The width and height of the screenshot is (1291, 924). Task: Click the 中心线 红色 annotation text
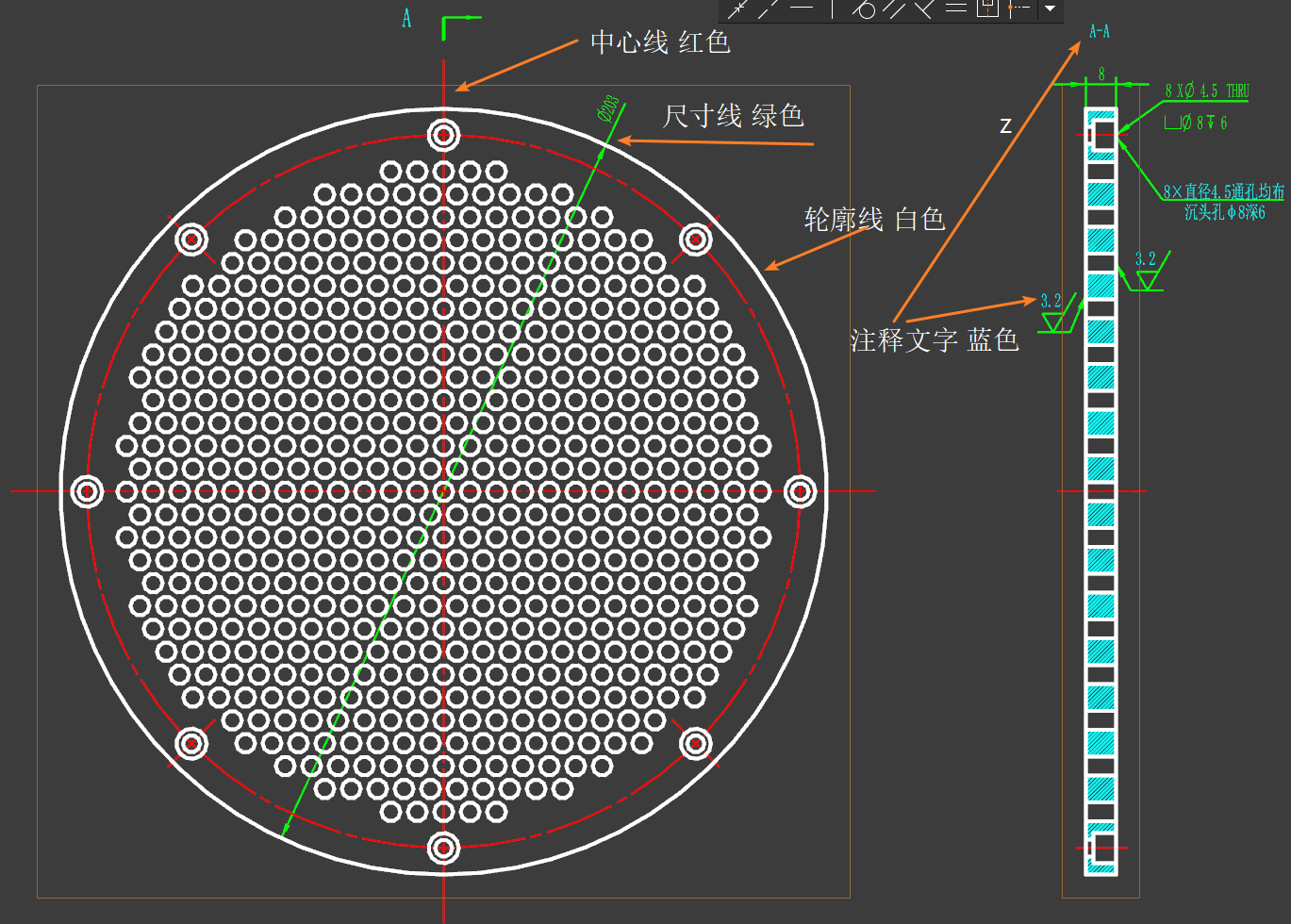(x=660, y=42)
